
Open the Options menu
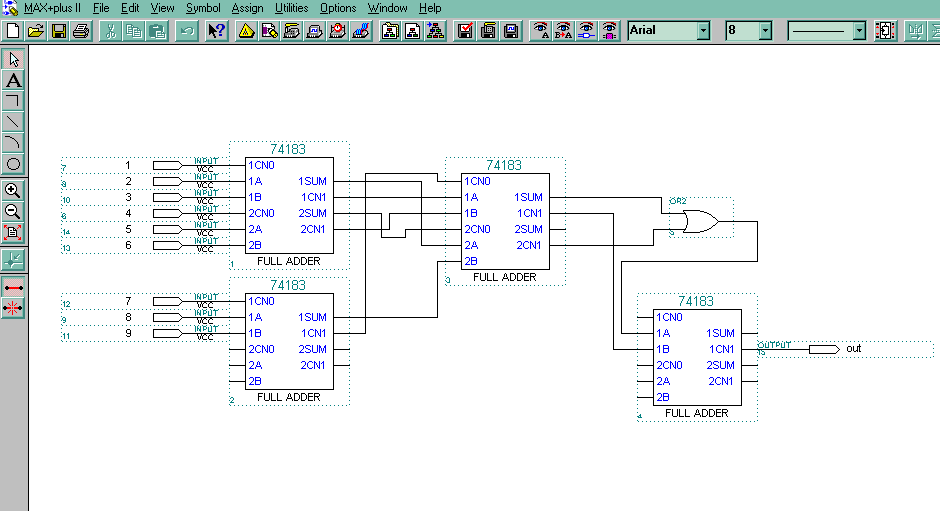(x=338, y=8)
